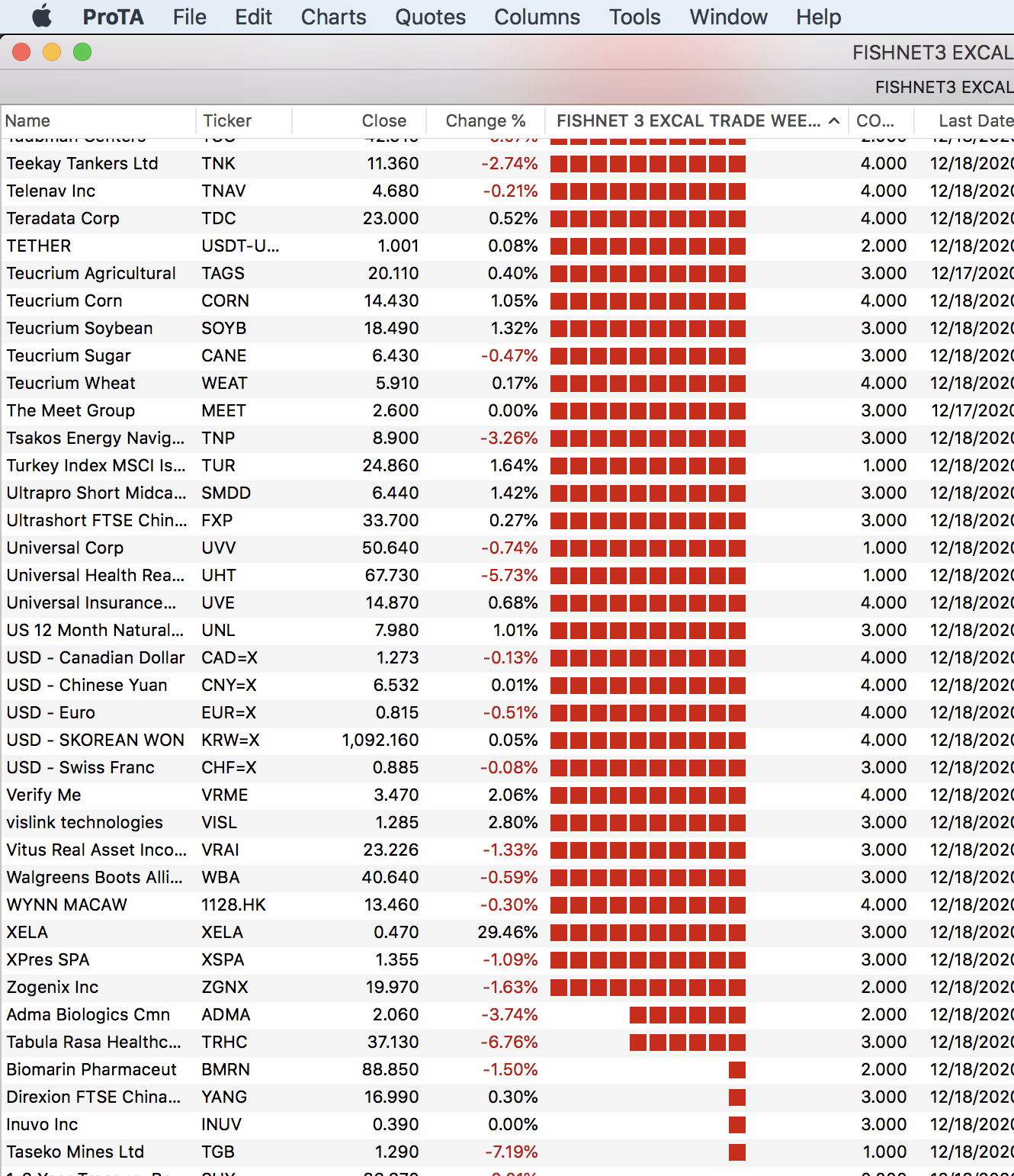Click the FISHNET signal bars for TETHER
The height and width of the screenshot is (1176, 1014).
point(648,246)
